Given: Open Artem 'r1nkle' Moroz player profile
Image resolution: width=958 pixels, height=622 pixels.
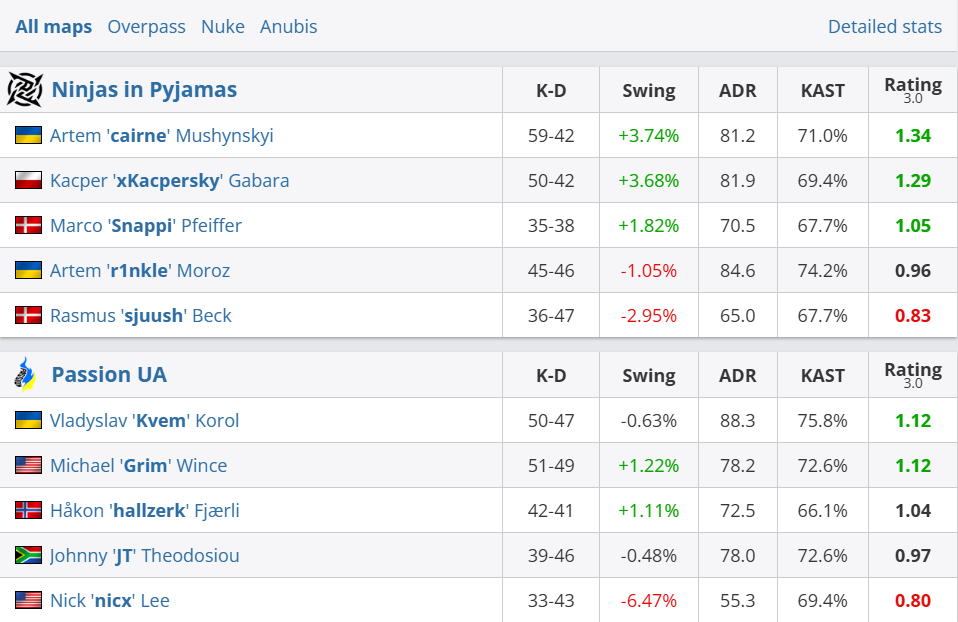Looking at the screenshot, I should (140, 270).
